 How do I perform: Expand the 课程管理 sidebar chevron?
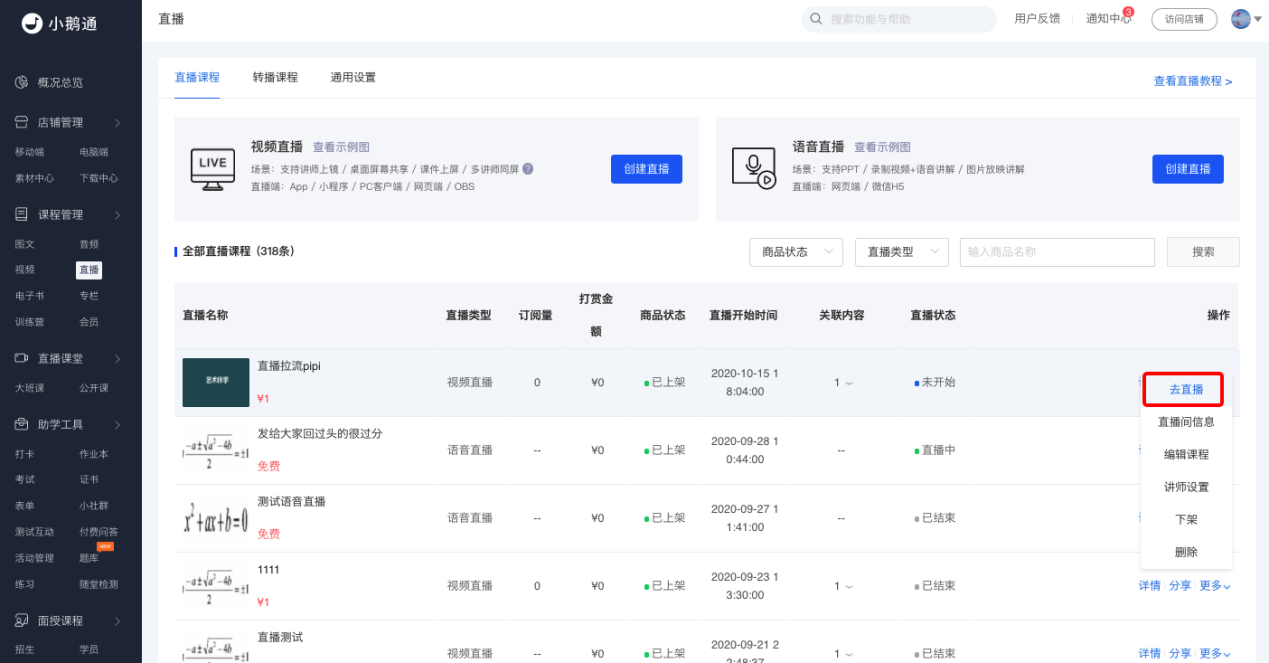[117, 214]
